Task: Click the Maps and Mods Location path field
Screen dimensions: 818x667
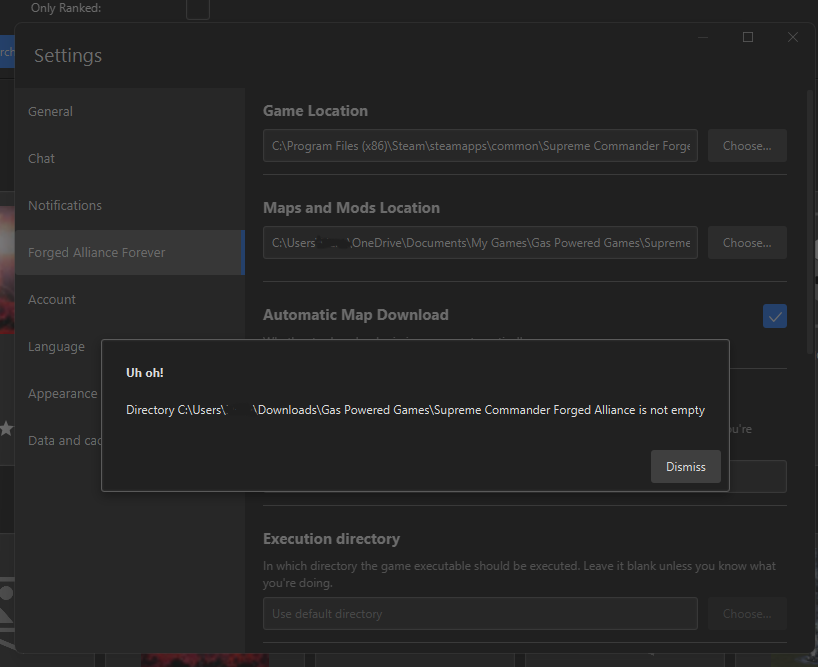Action: pos(480,242)
